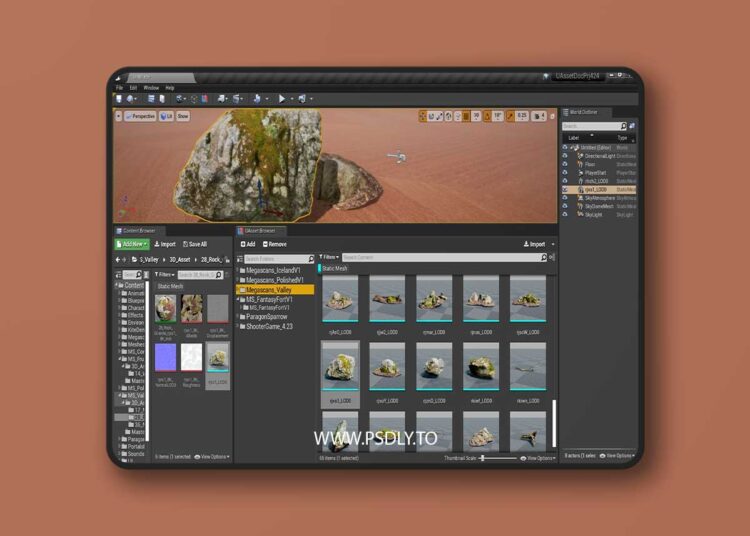
Task: Expand the MS_FantasyFortV1 folder
Action: pos(240,299)
